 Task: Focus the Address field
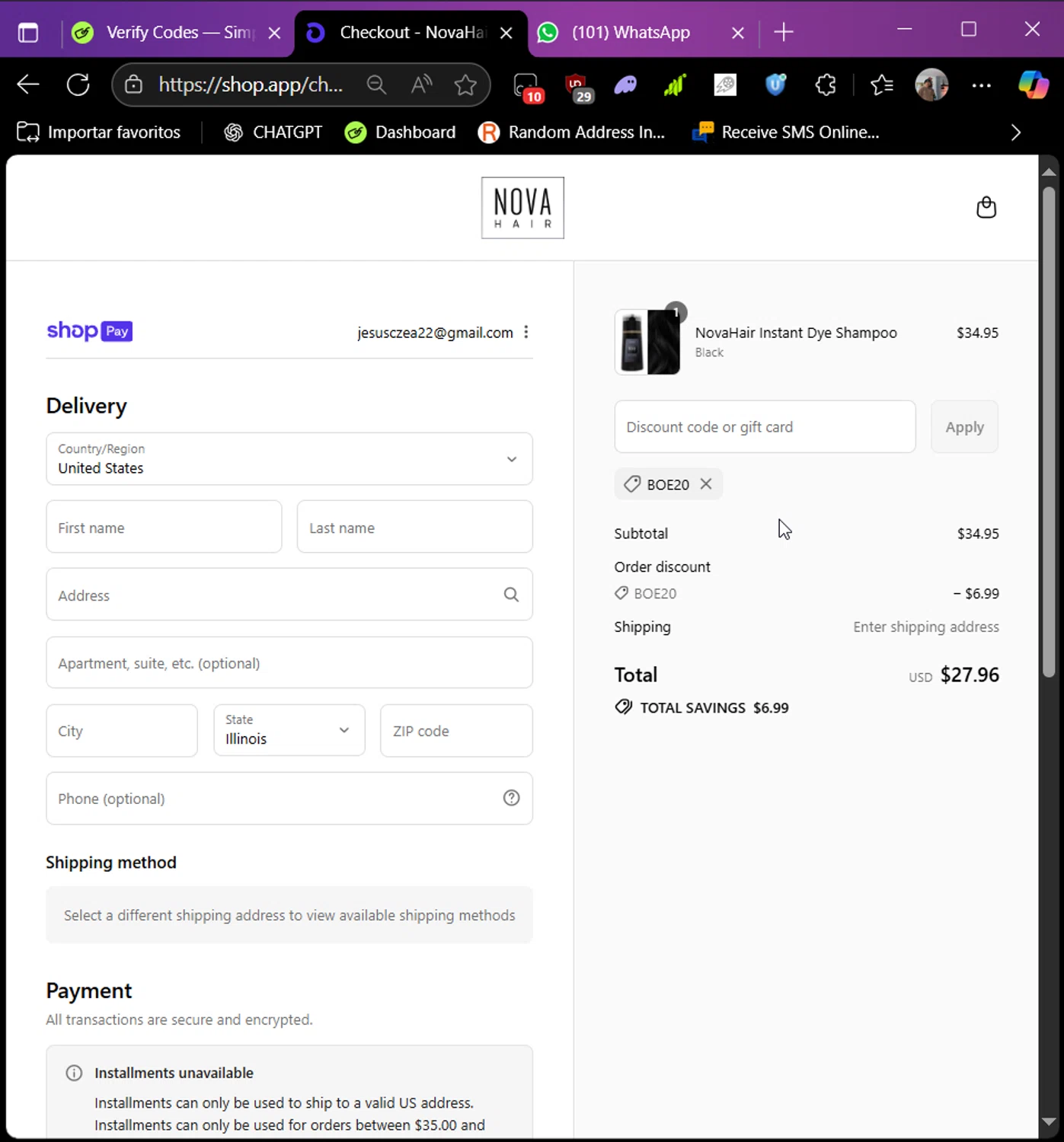pos(289,595)
